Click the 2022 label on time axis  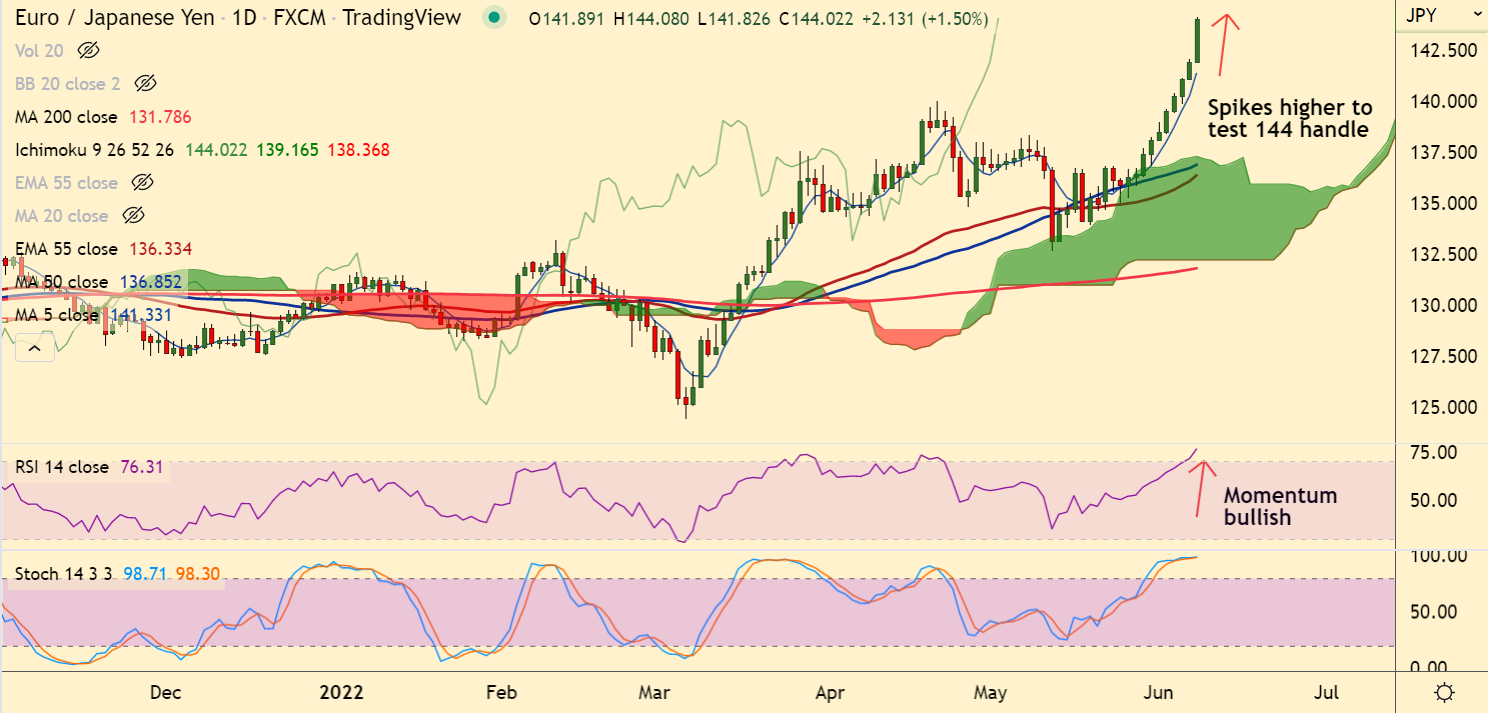[x=341, y=692]
